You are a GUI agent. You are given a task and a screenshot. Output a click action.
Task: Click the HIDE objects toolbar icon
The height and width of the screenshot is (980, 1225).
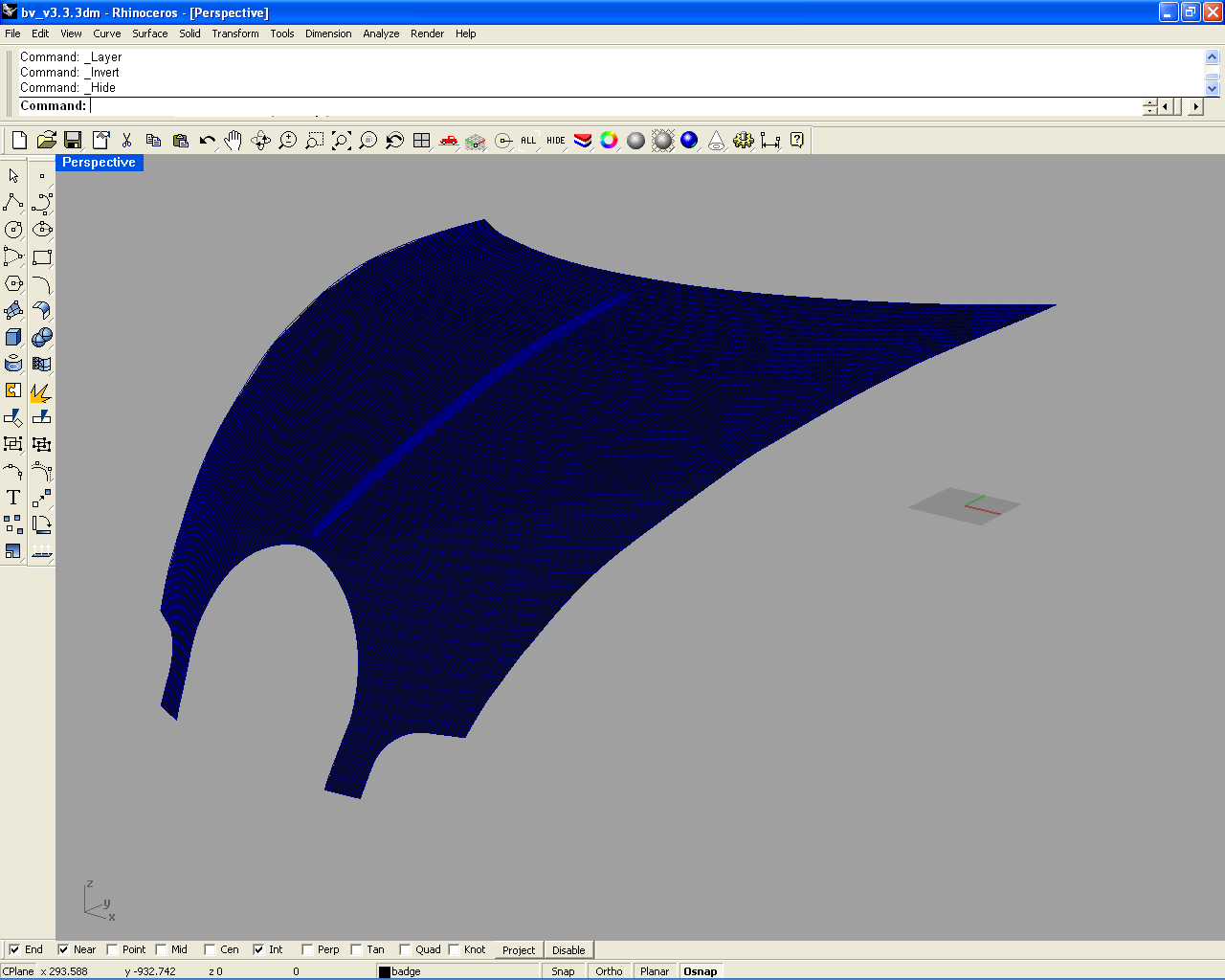click(x=555, y=141)
